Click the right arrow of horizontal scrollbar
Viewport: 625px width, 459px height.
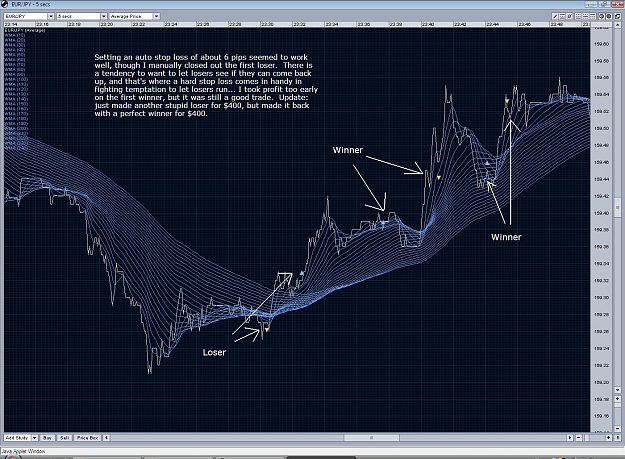click(x=570, y=438)
